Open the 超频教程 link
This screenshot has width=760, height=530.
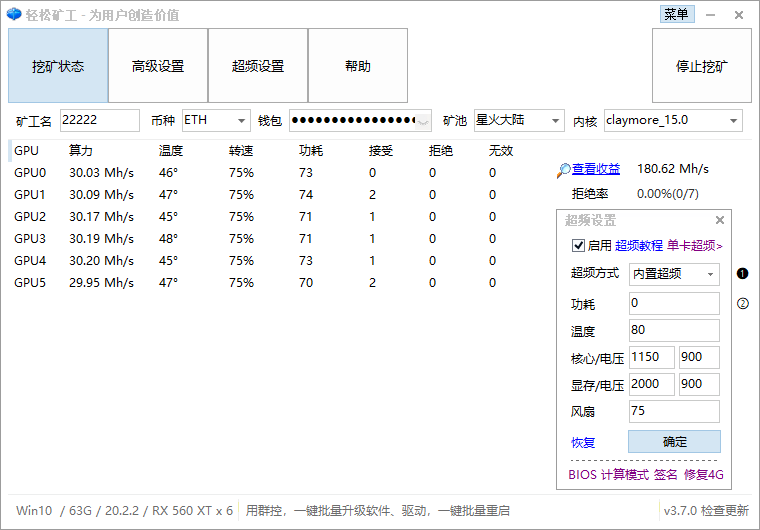tap(639, 245)
